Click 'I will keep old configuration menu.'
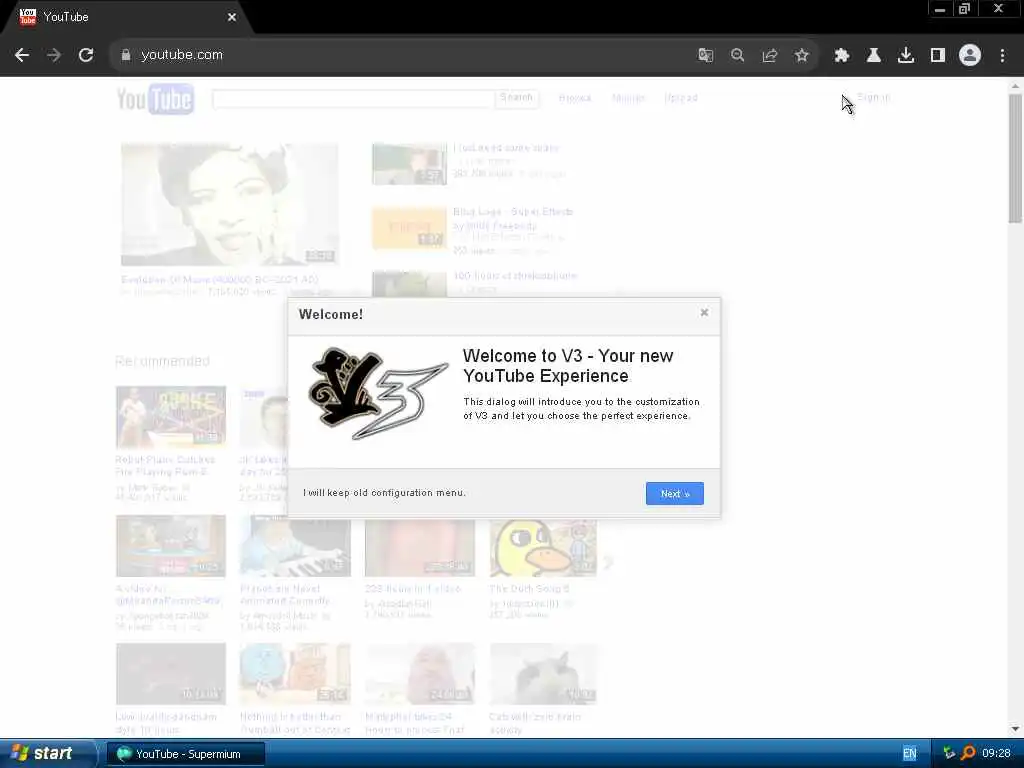The width and height of the screenshot is (1024, 768). [x=384, y=493]
